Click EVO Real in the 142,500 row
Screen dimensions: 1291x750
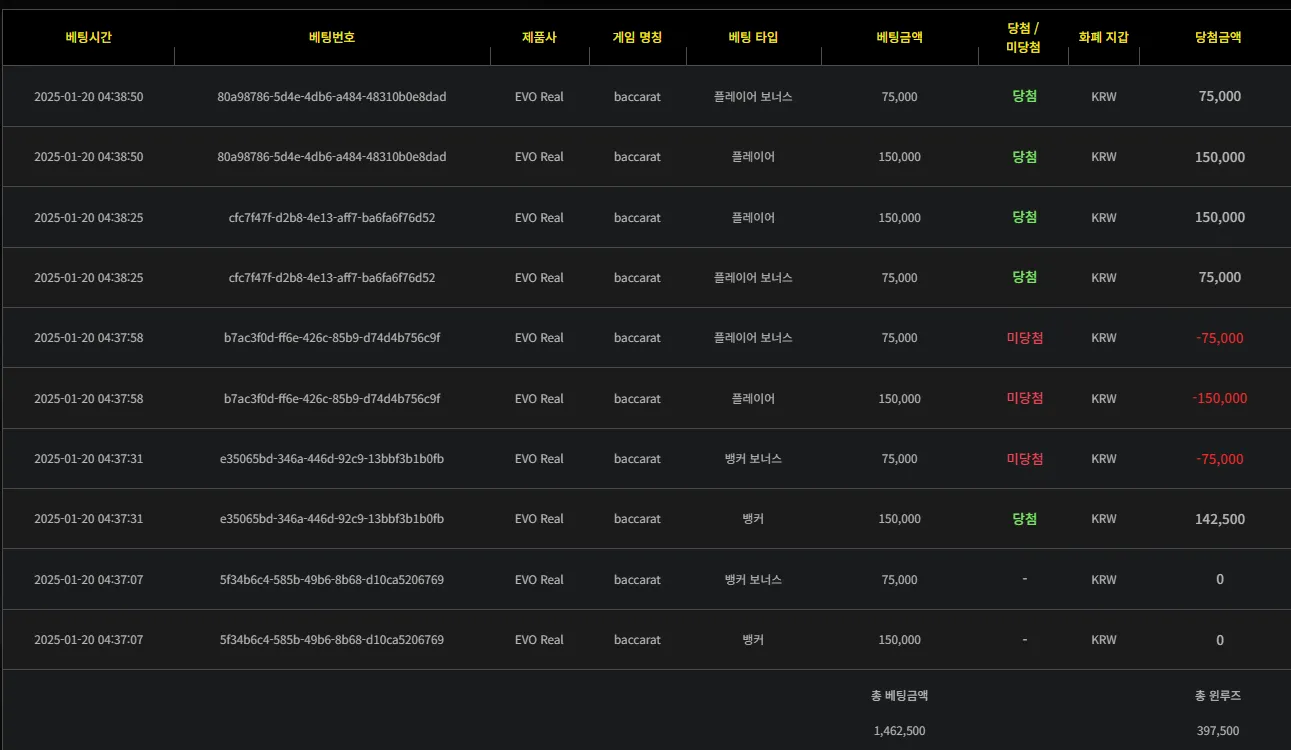tap(539, 519)
